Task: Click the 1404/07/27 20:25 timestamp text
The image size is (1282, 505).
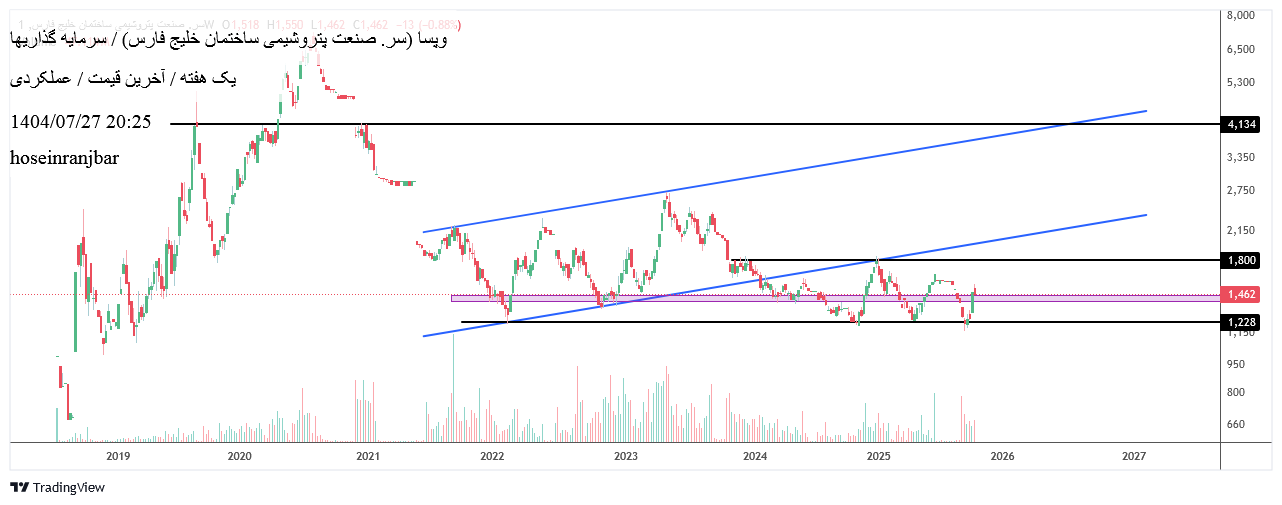Action: 81,122
